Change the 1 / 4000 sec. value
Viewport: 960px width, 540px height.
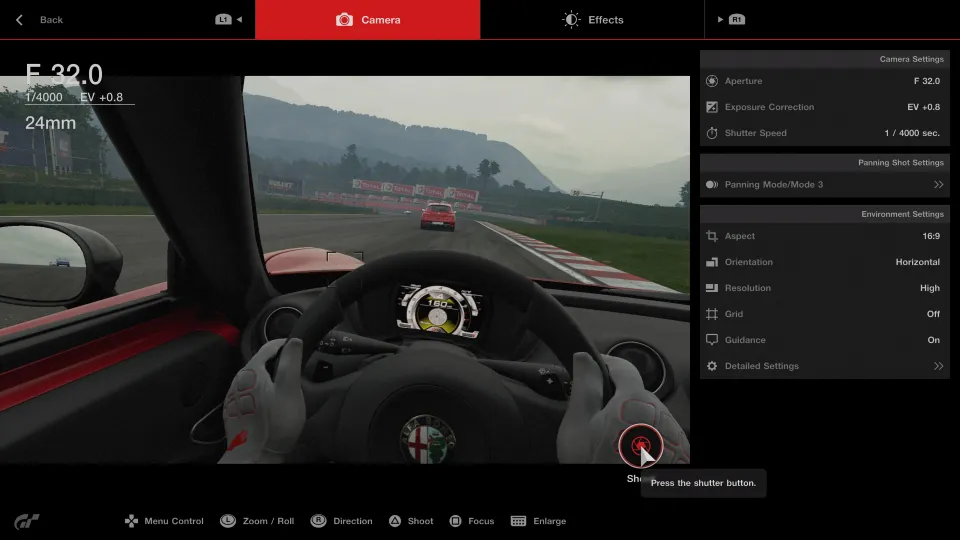(x=912, y=133)
